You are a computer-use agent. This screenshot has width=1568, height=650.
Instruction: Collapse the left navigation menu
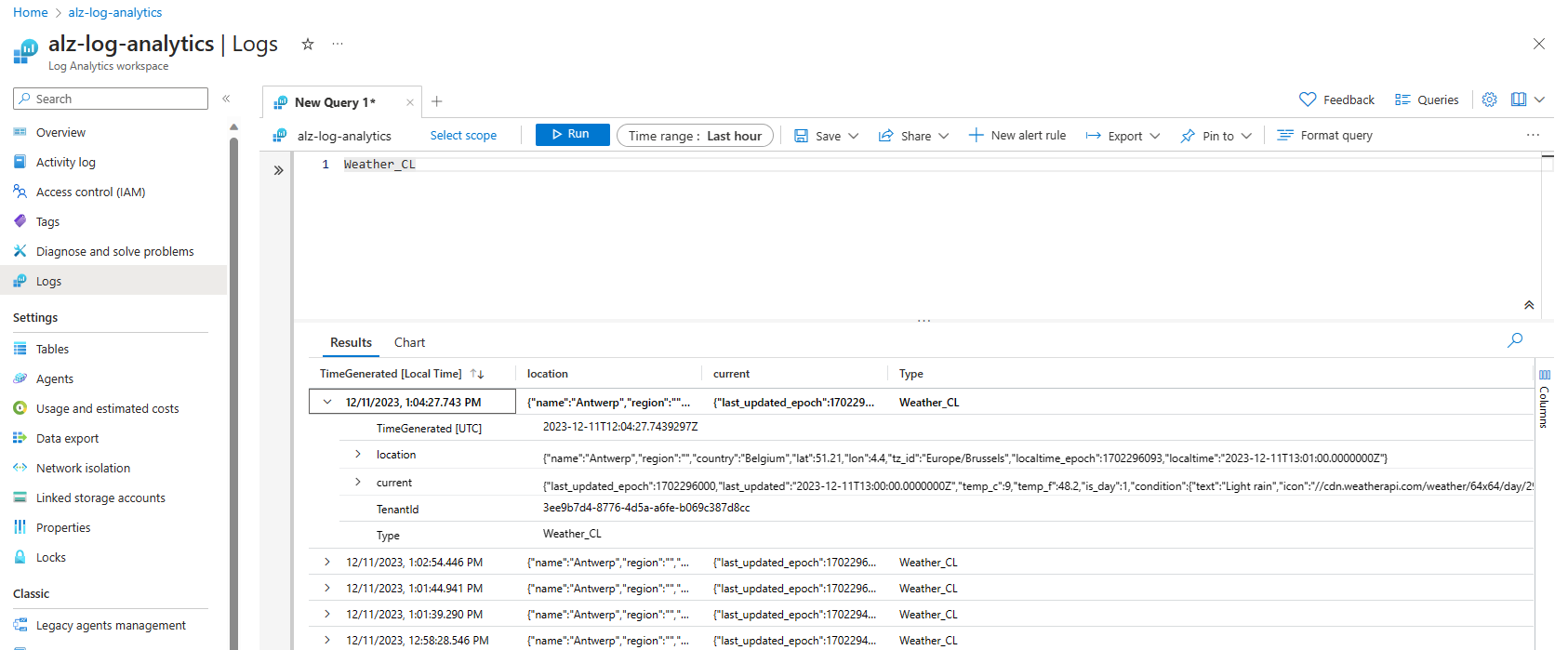226,99
